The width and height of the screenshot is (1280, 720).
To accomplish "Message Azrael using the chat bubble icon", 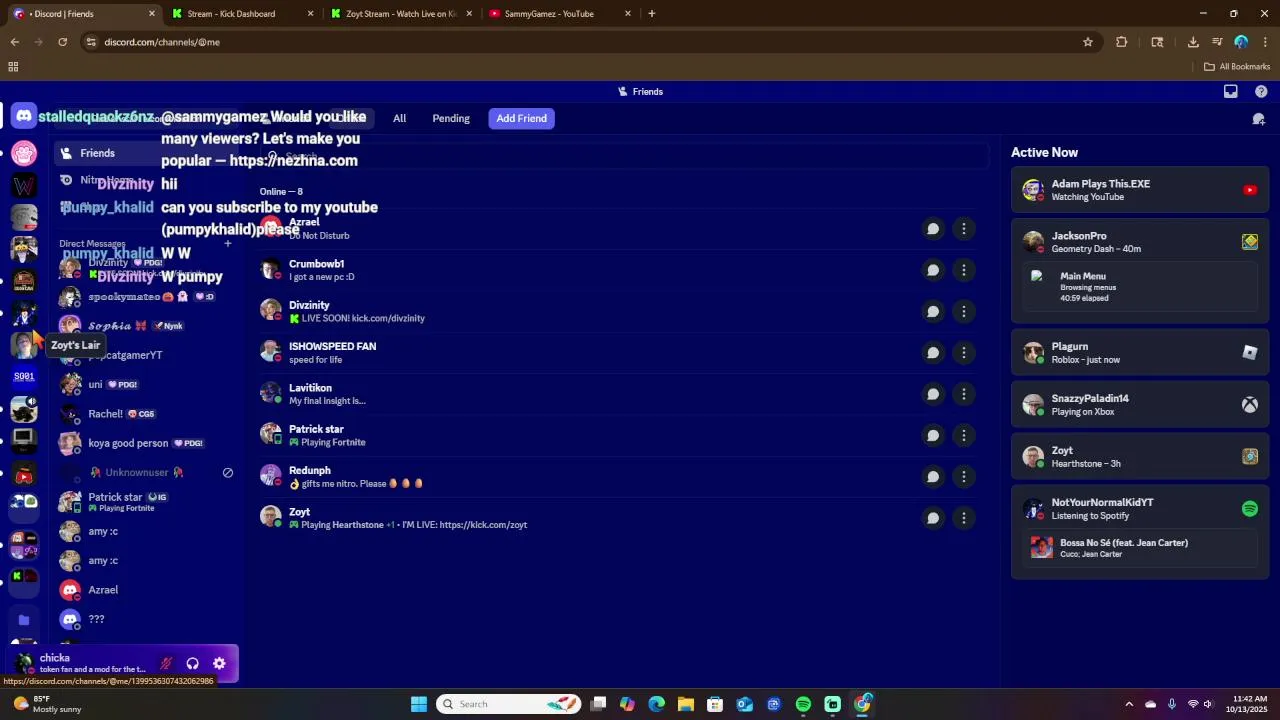I will tap(933, 229).
